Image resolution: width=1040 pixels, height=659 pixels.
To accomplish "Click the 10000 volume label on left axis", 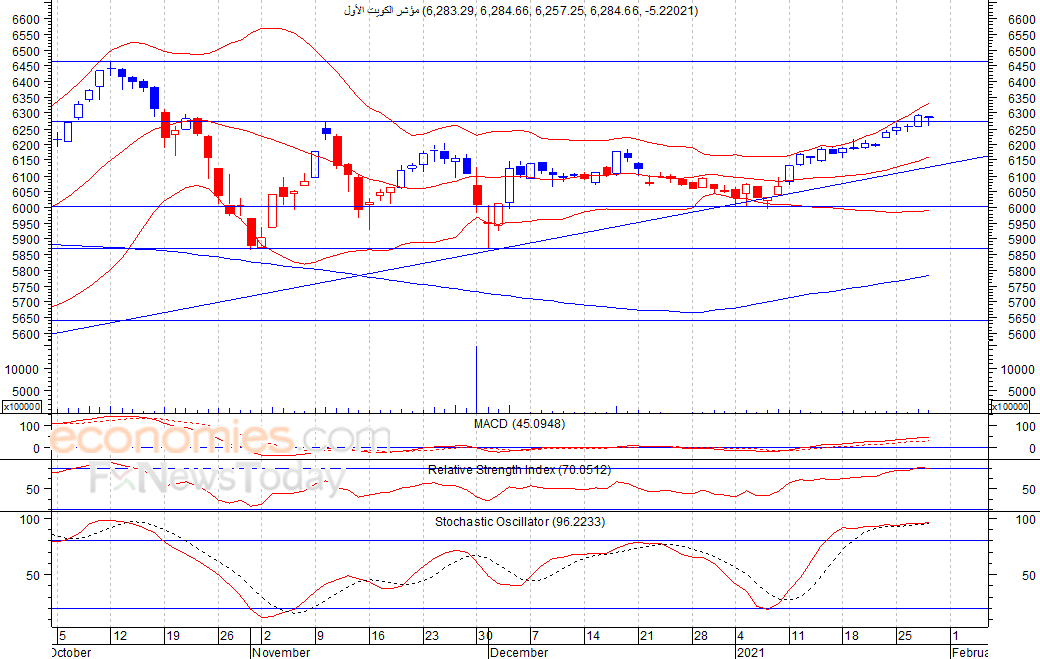I will click(x=22, y=369).
